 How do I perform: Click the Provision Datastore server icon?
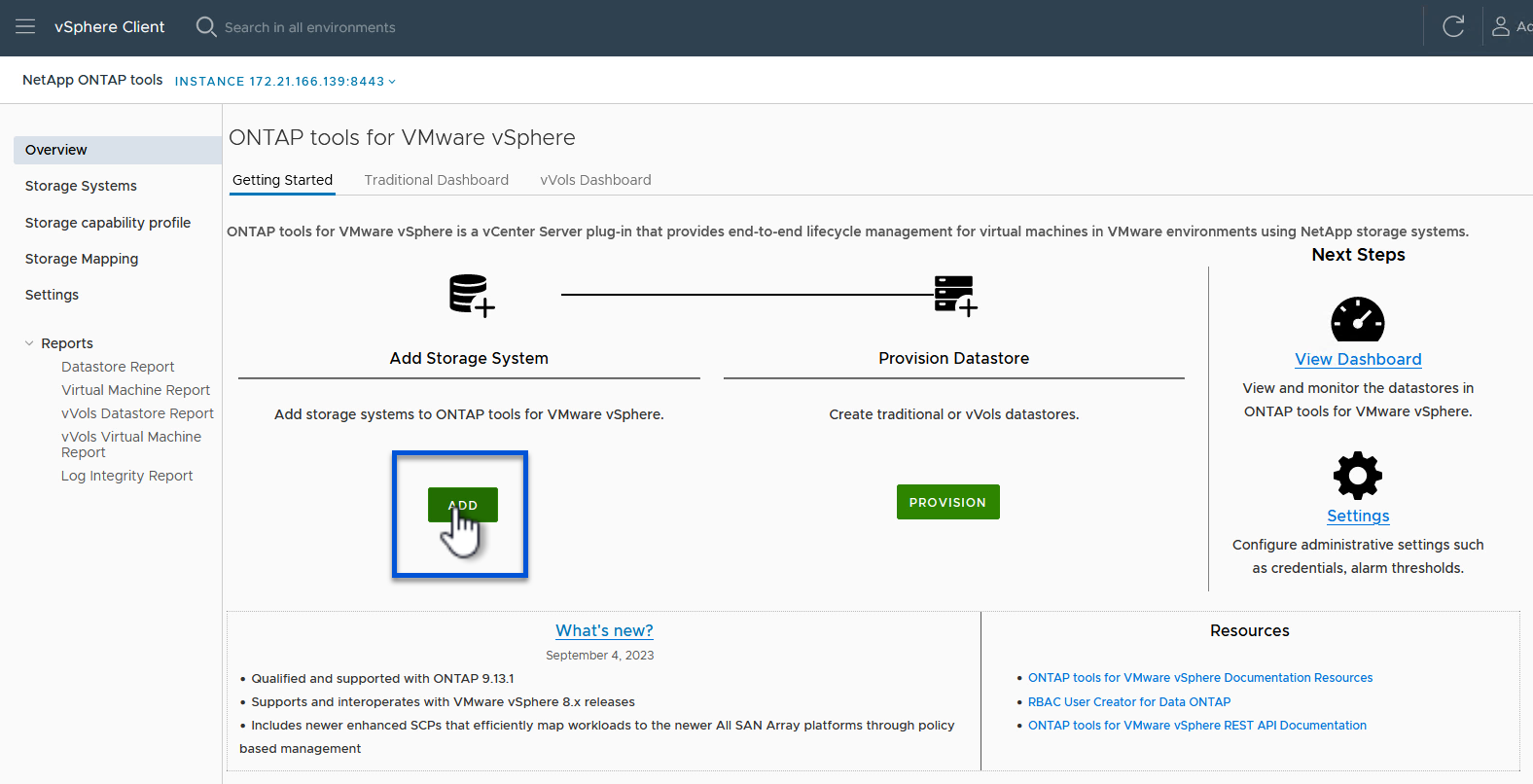click(x=954, y=295)
